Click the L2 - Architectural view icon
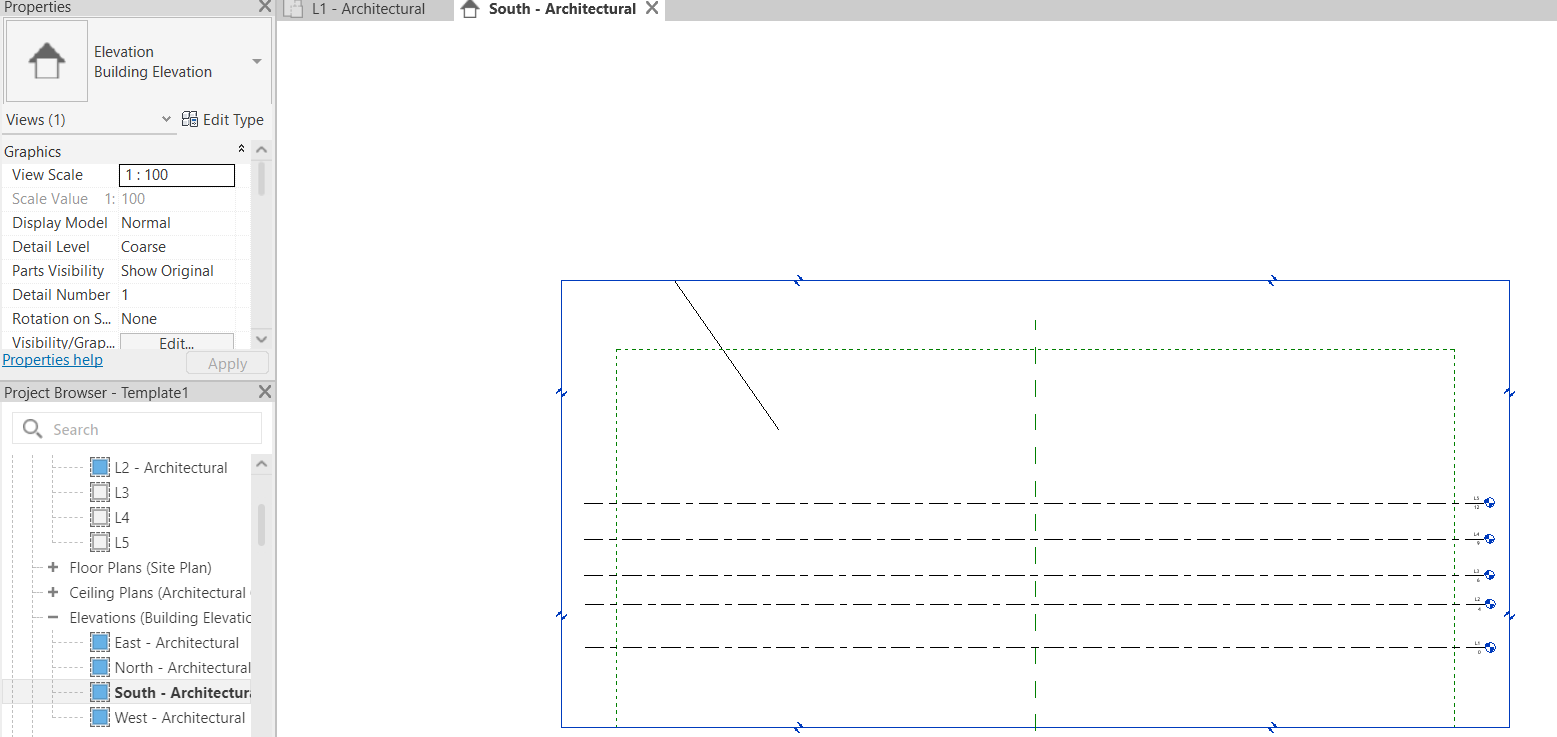Screen dimensions: 1557x737 pyautogui.click(x=99, y=466)
